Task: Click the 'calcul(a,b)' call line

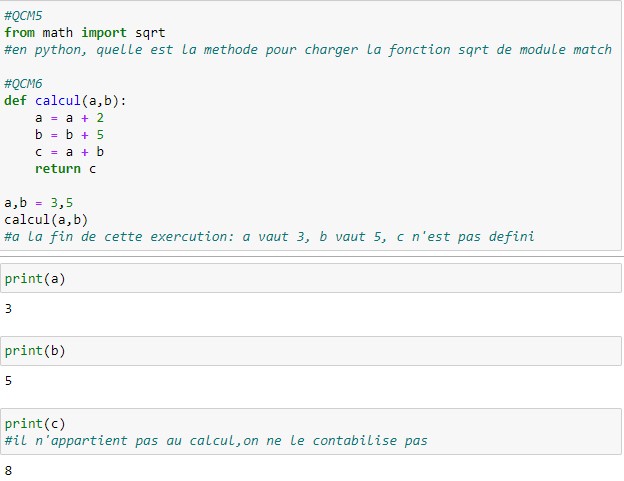Action: pyautogui.click(x=46, y=220)
